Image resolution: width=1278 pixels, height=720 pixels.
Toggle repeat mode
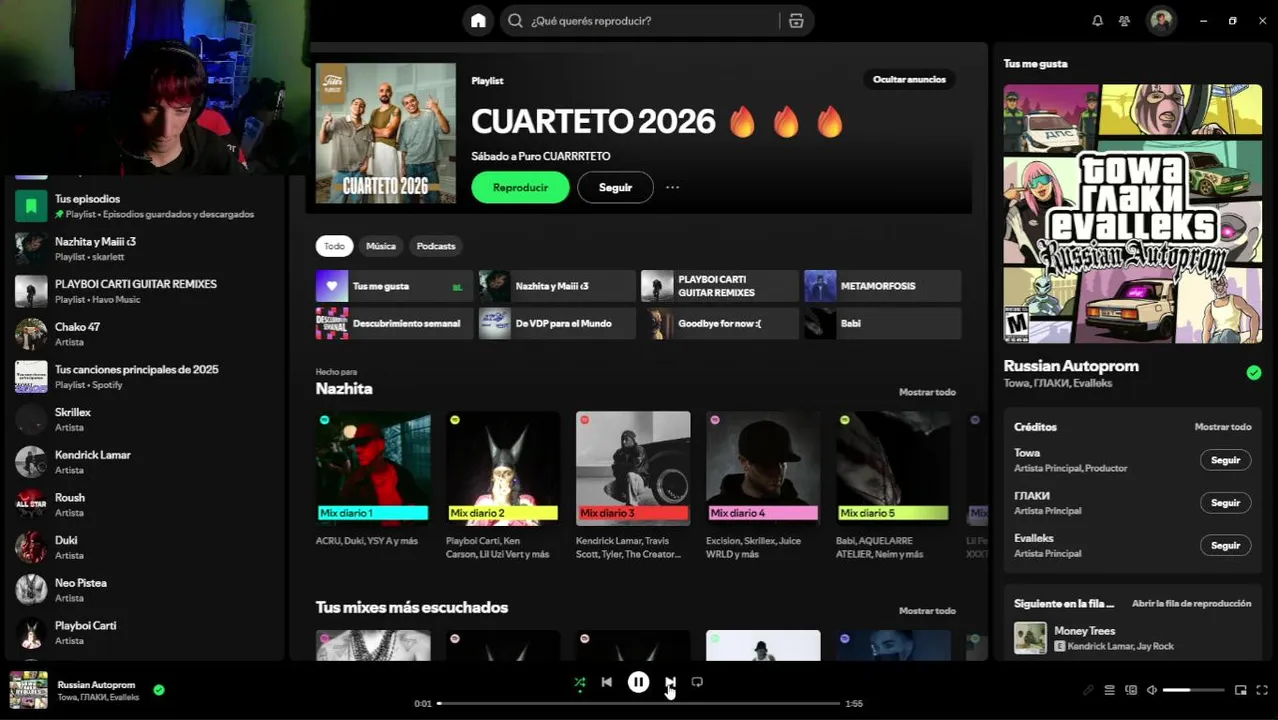(697, 682)
